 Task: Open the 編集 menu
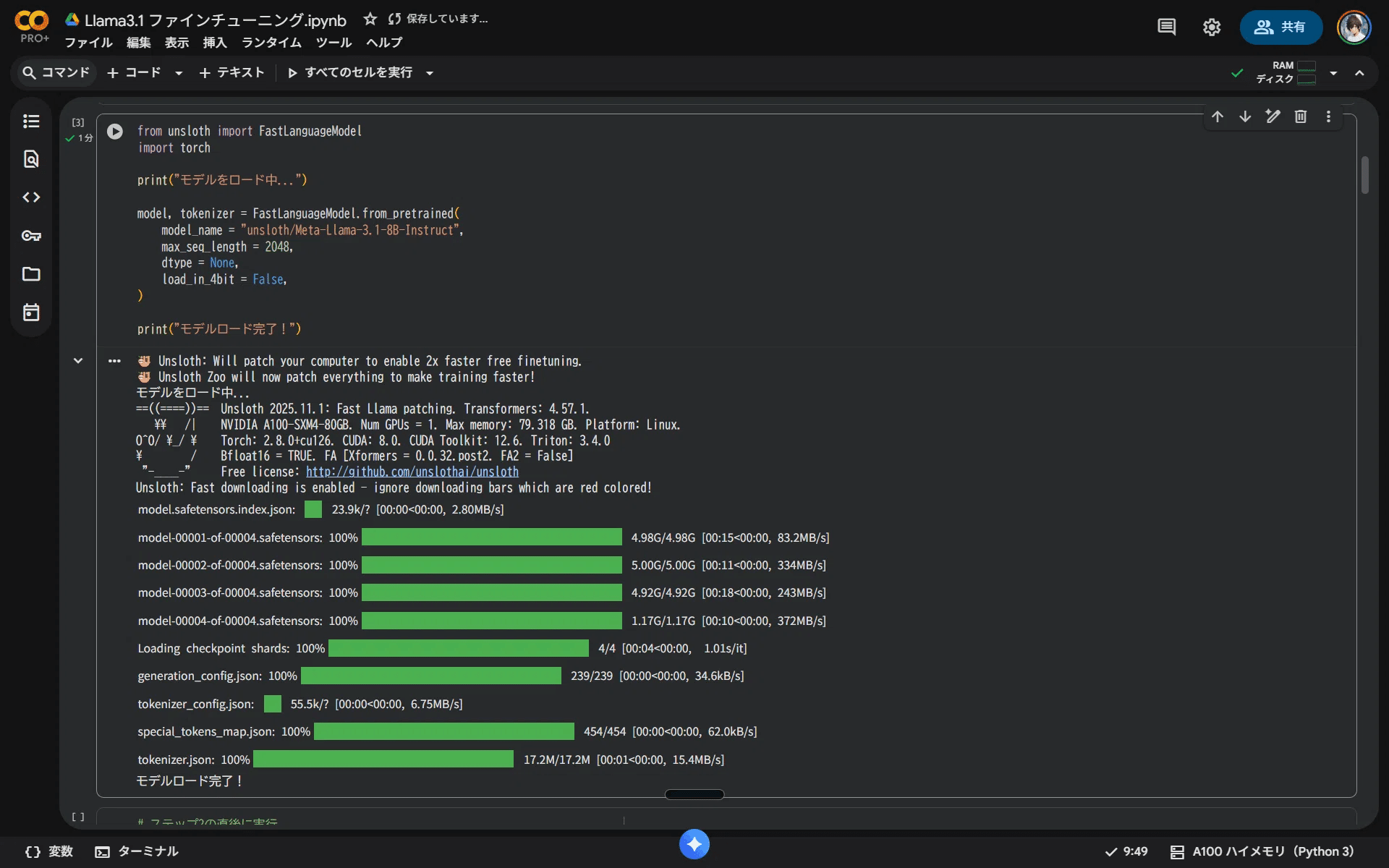[139, 43]
